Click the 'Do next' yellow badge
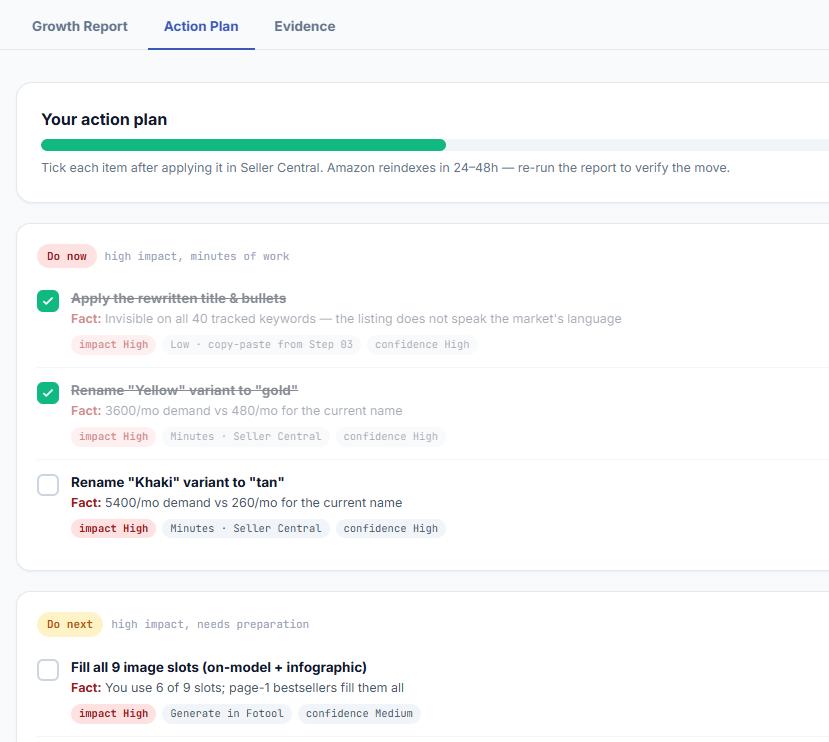 [70, 624]
